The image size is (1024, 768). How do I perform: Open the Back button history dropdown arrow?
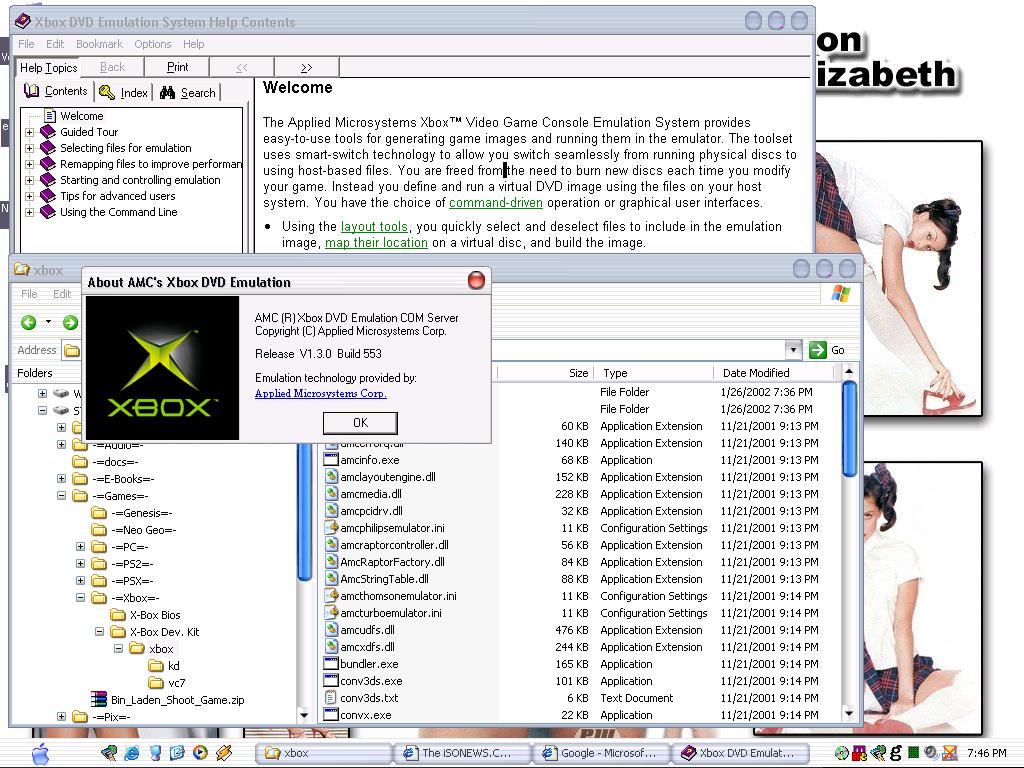(48, 322)
